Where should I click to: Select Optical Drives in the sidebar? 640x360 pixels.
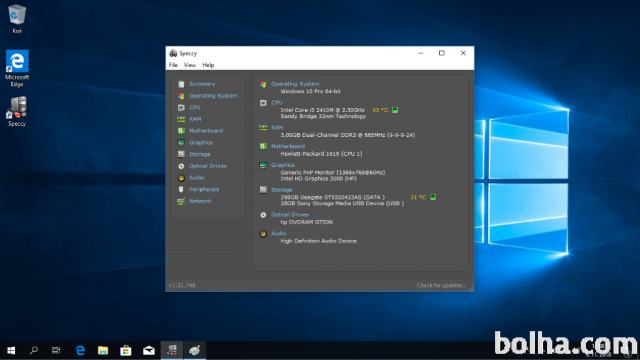208,166
